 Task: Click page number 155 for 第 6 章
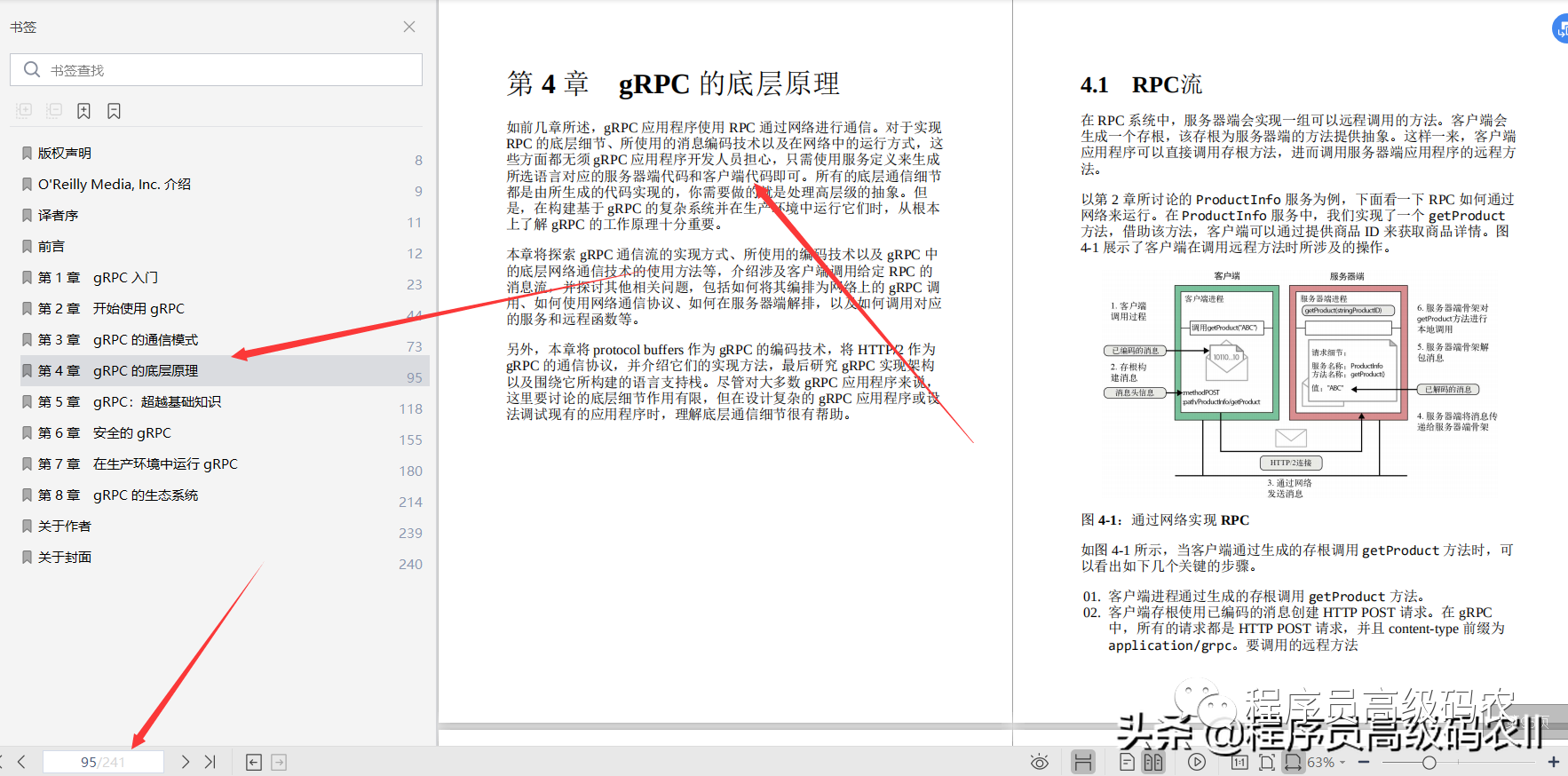411,440
